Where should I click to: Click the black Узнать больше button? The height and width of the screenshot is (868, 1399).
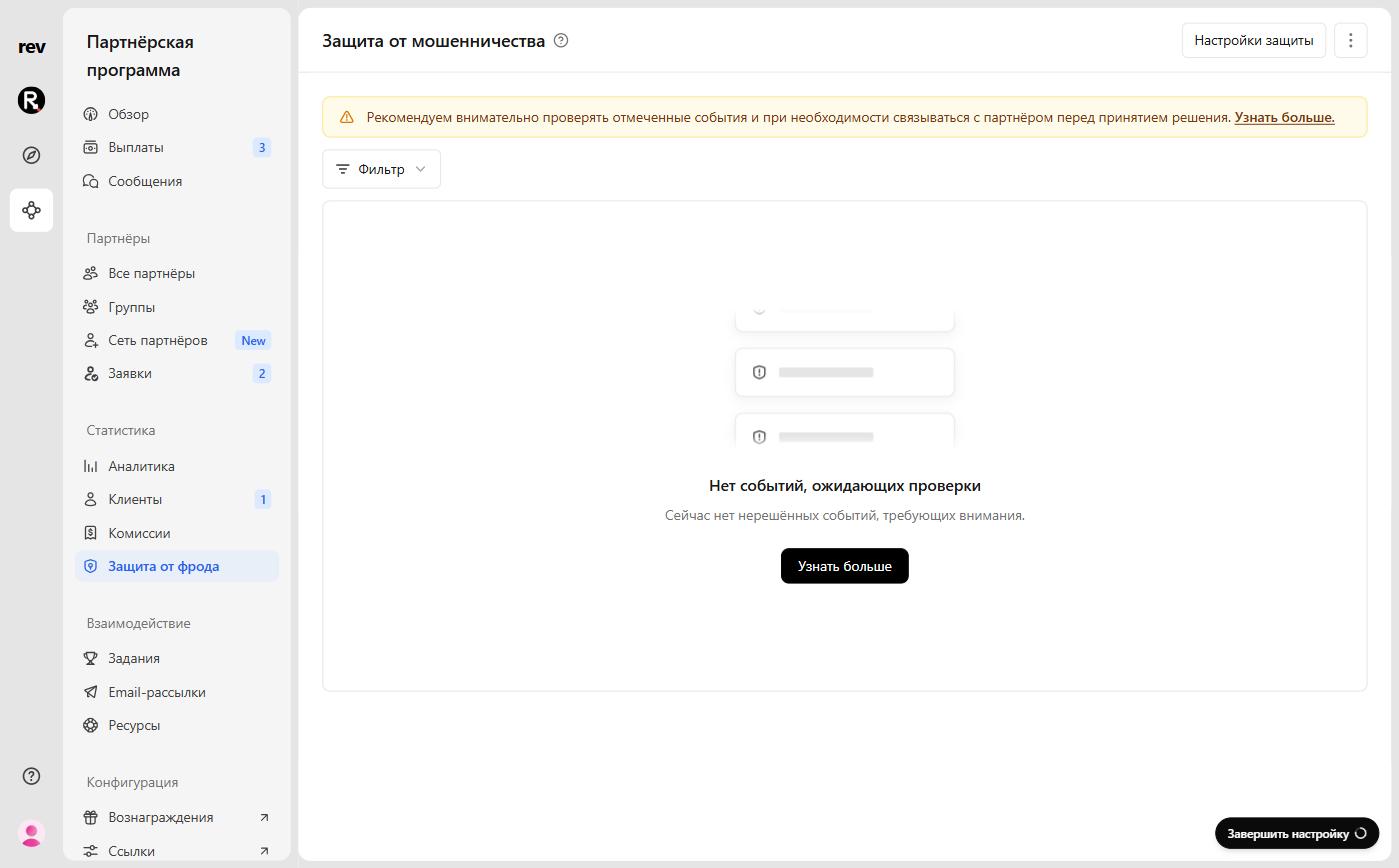click(x=845, y=566)
